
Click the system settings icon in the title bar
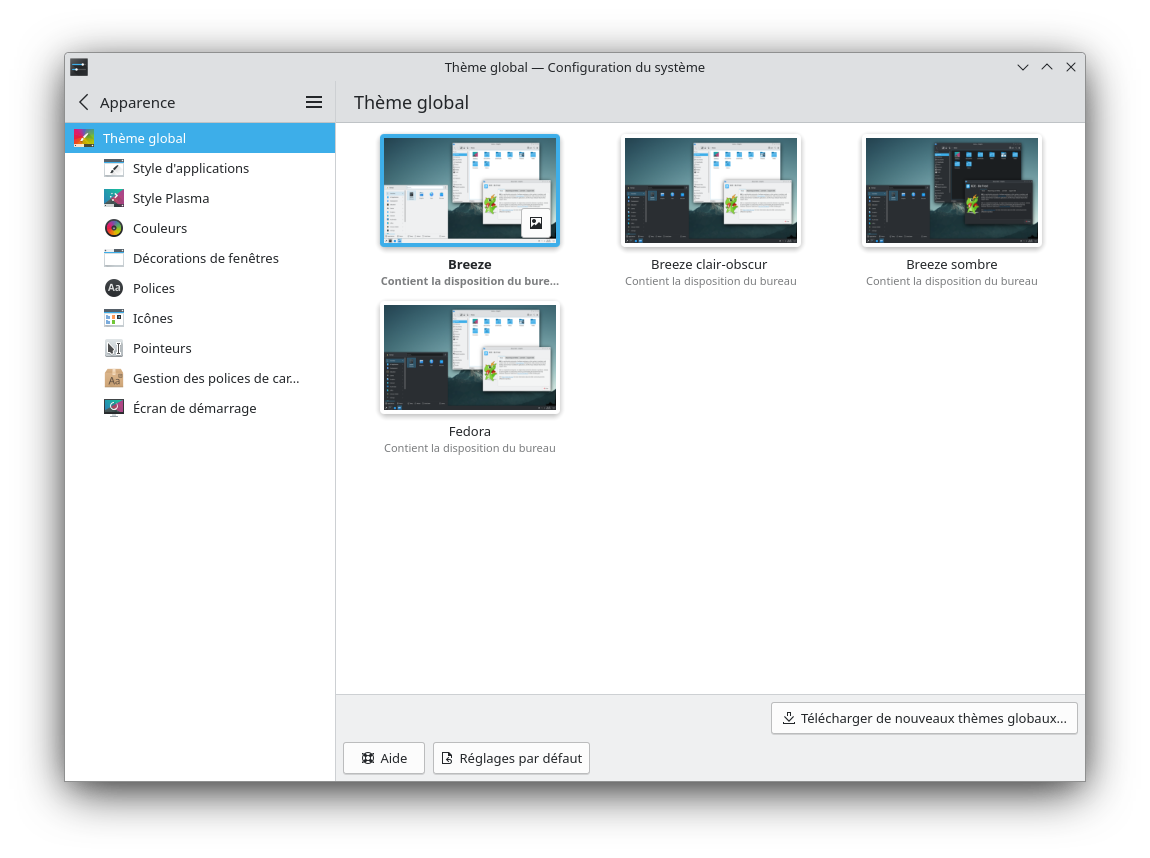pos(79,67)
